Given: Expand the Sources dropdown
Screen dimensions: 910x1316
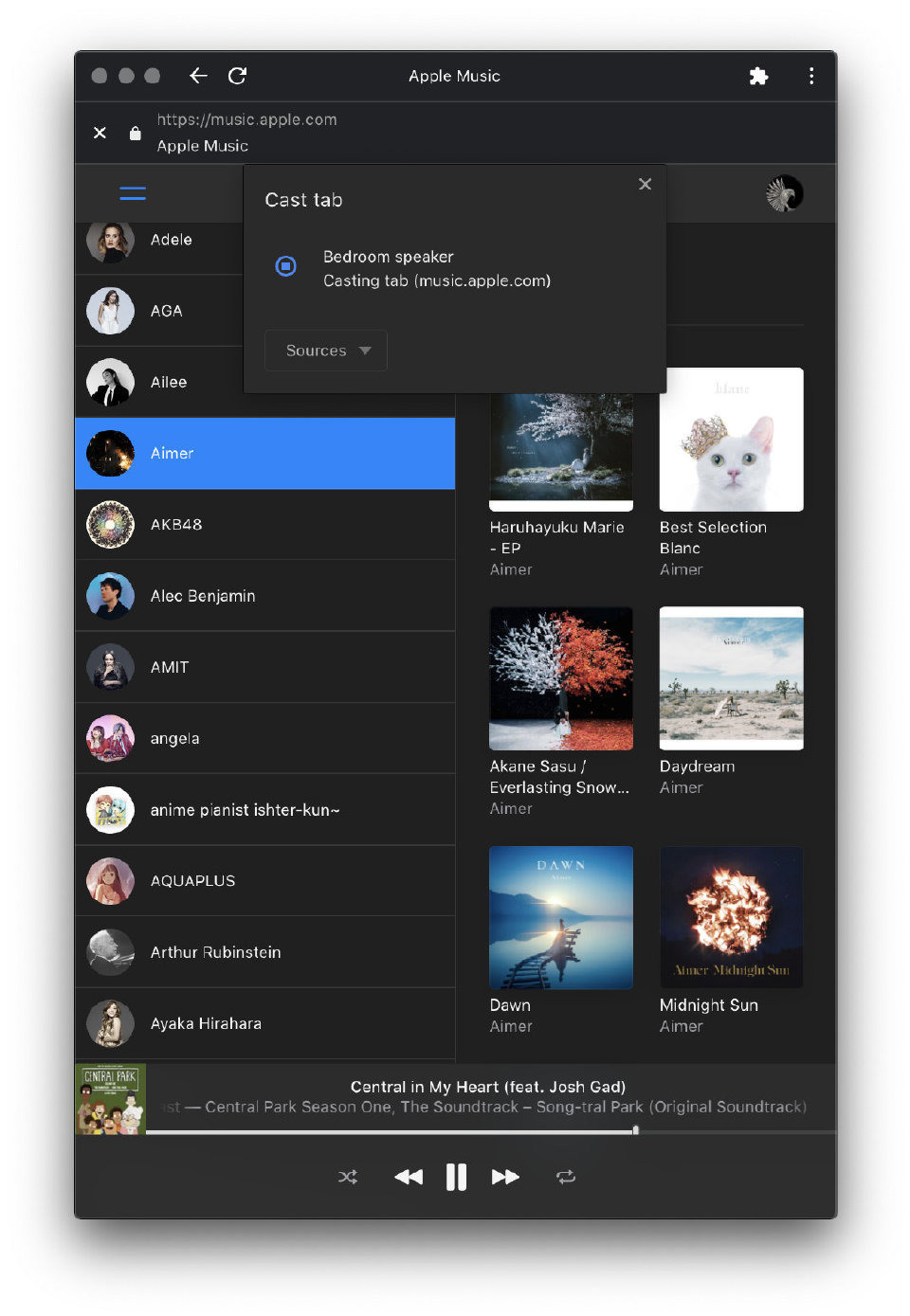Looking at the screenshot, I should (326, 351).
